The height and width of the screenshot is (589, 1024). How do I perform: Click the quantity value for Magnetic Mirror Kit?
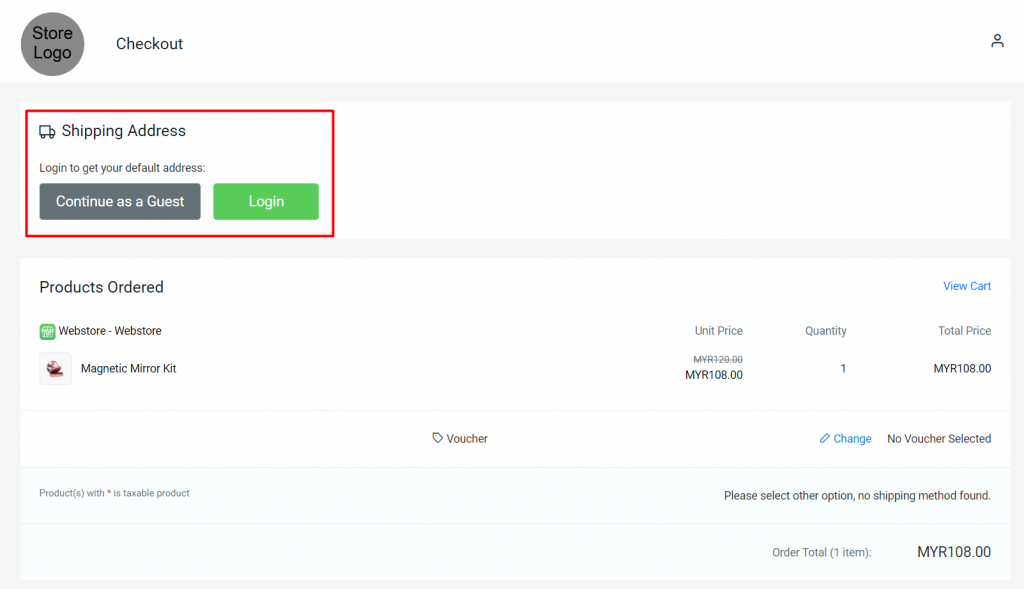point(843,368)
